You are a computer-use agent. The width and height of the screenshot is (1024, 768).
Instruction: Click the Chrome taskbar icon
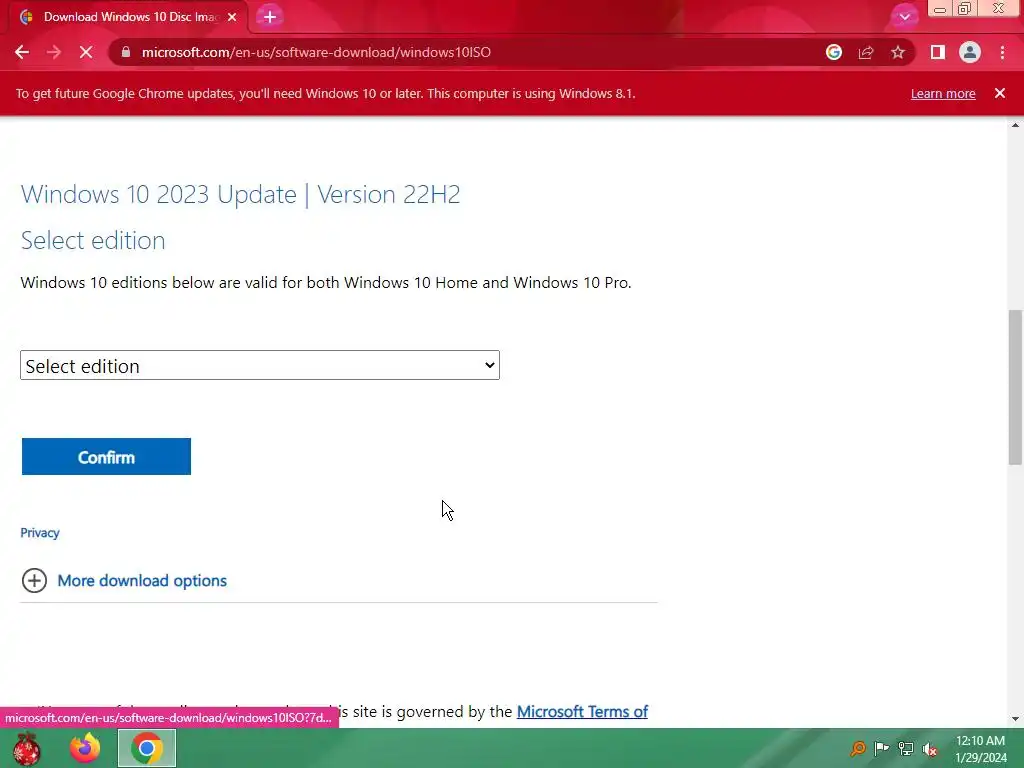coord(147,748)
